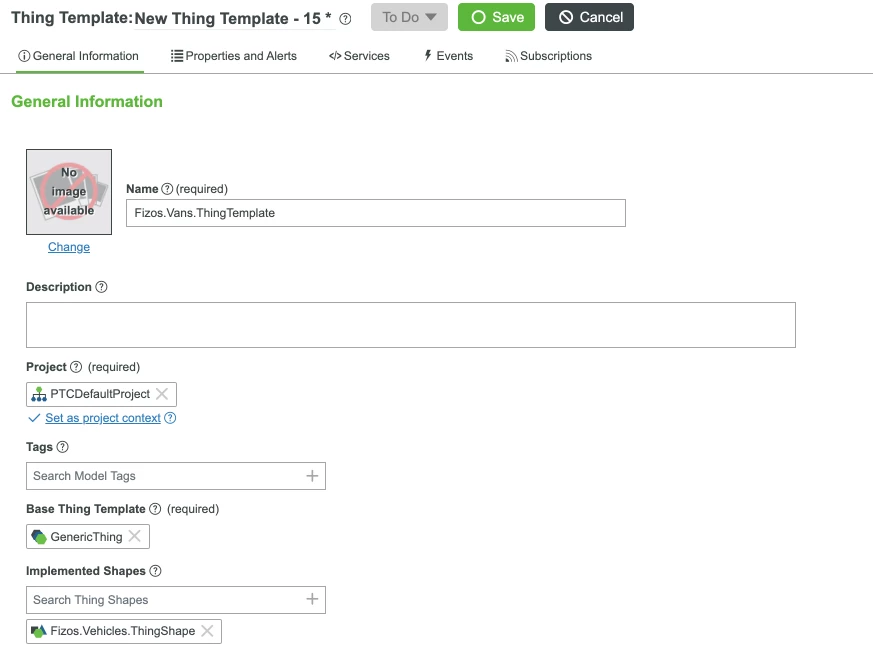Click the check mark beside Set as project context
Image resolution: width=873 pixels, height=656 pixels.
pyautogui.click(x=34, y=418)
